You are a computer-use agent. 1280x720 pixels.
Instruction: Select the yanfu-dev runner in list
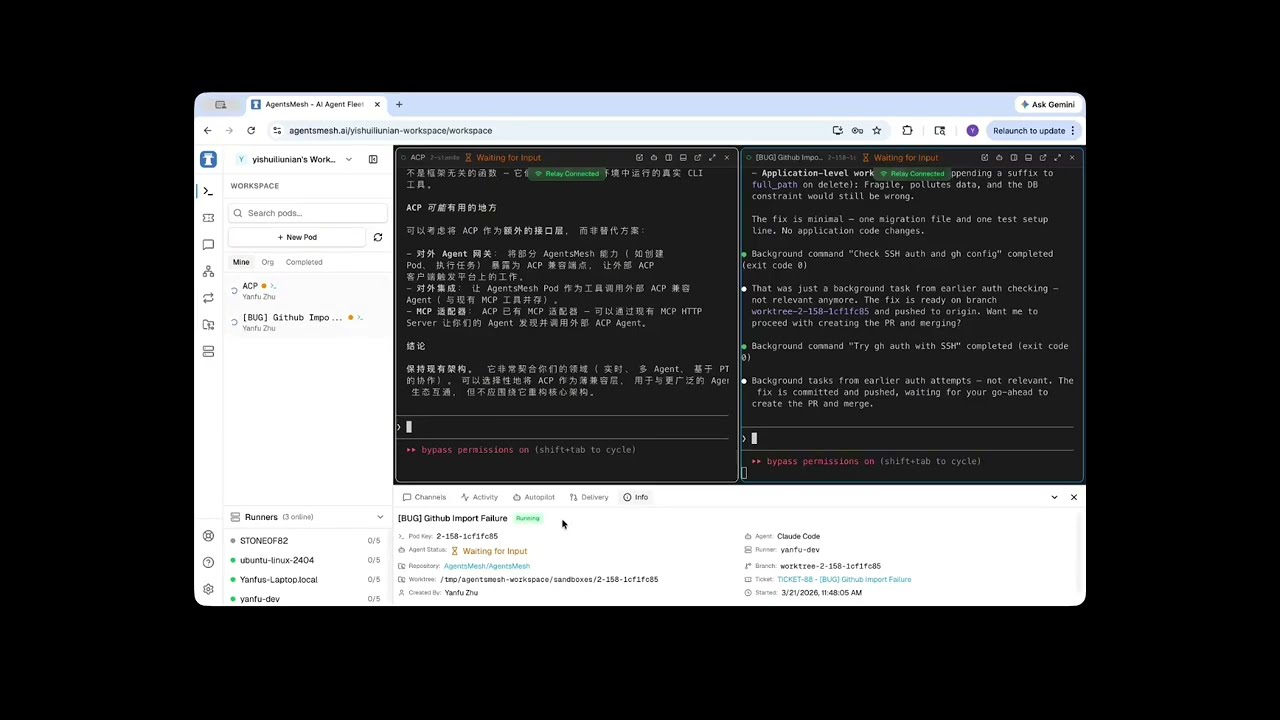305,599
